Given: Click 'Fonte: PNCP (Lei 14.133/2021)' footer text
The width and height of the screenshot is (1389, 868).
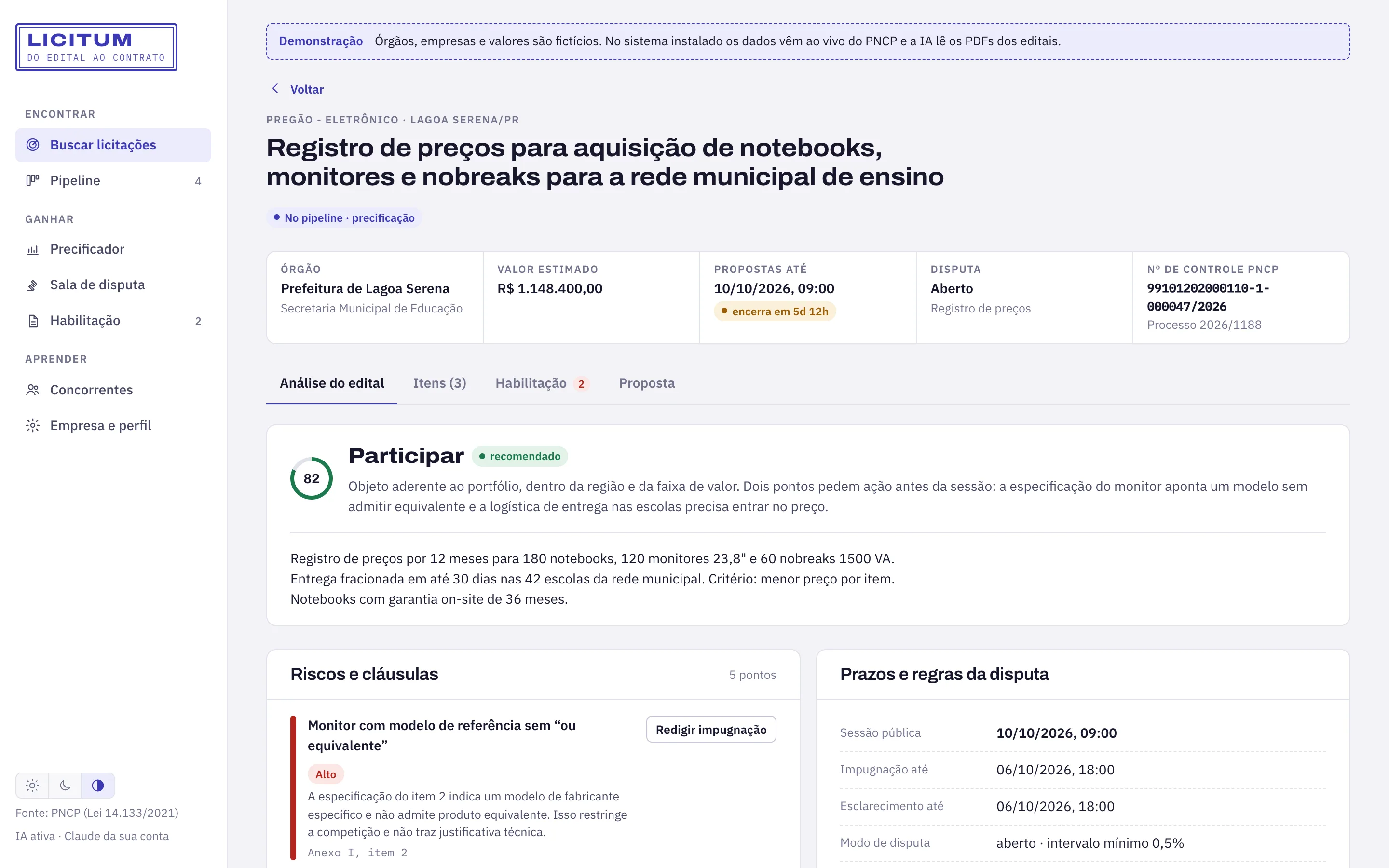Looking at the screenshot, I should point(96,813).
